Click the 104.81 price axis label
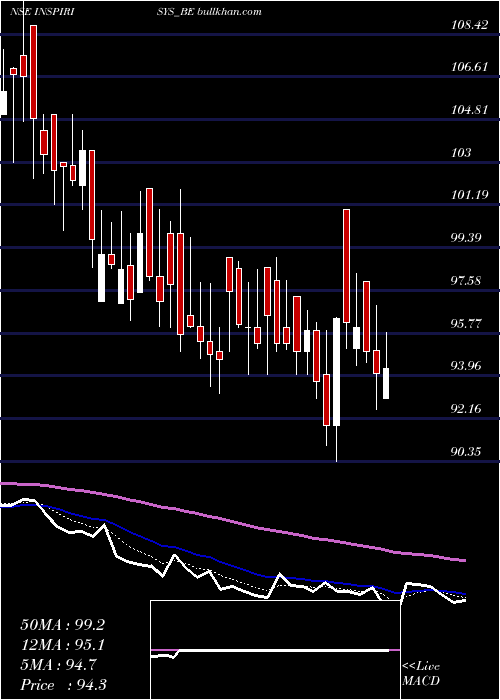This screenshot has height=700, width=500. tap(469, 110)
